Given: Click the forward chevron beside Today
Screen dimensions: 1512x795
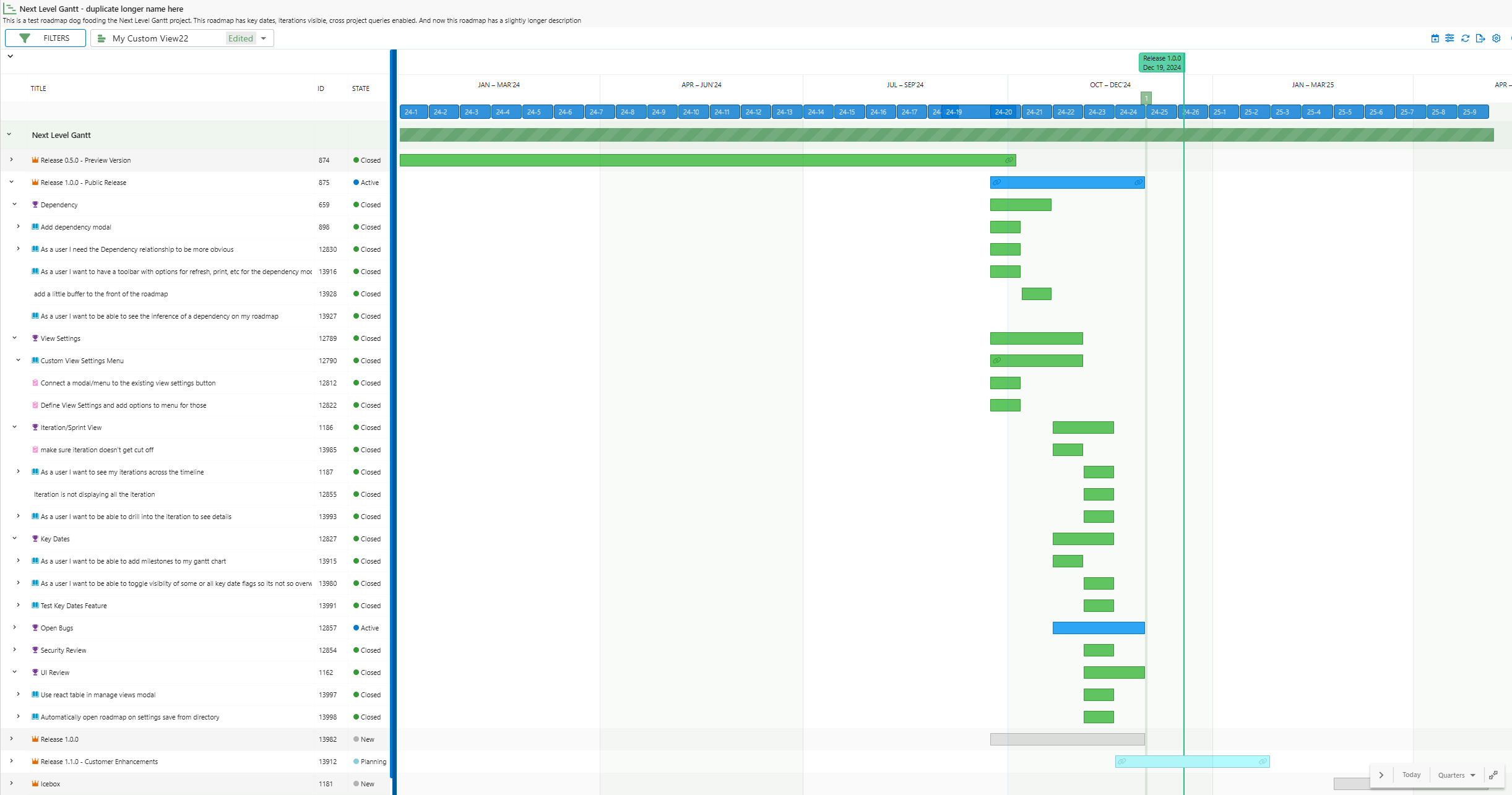Looking at the screenshot, I should pyautogui.click(x=1381, y=775).
